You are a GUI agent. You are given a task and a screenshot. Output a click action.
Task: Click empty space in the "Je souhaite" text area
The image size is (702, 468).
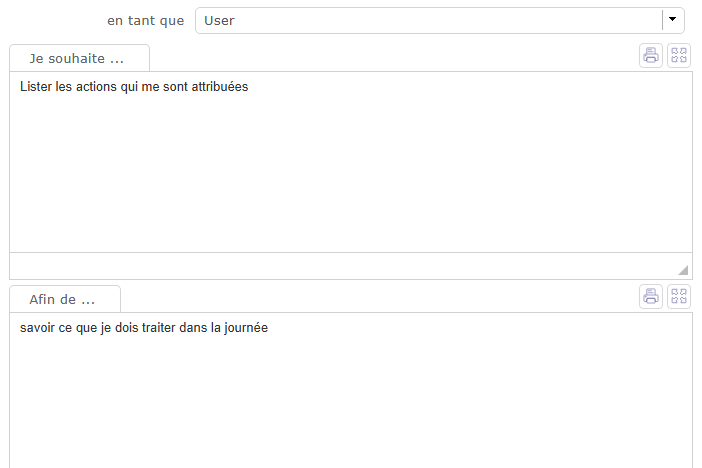point(350,170)
